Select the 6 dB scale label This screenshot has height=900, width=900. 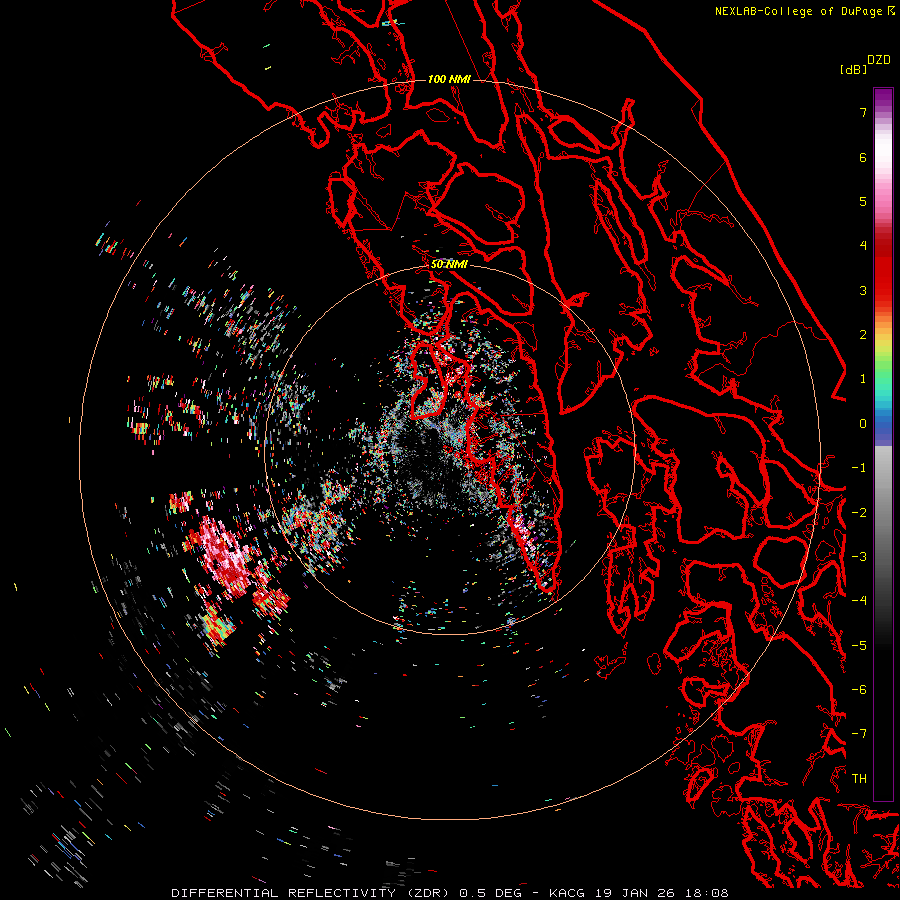click(x=863, y=157)
